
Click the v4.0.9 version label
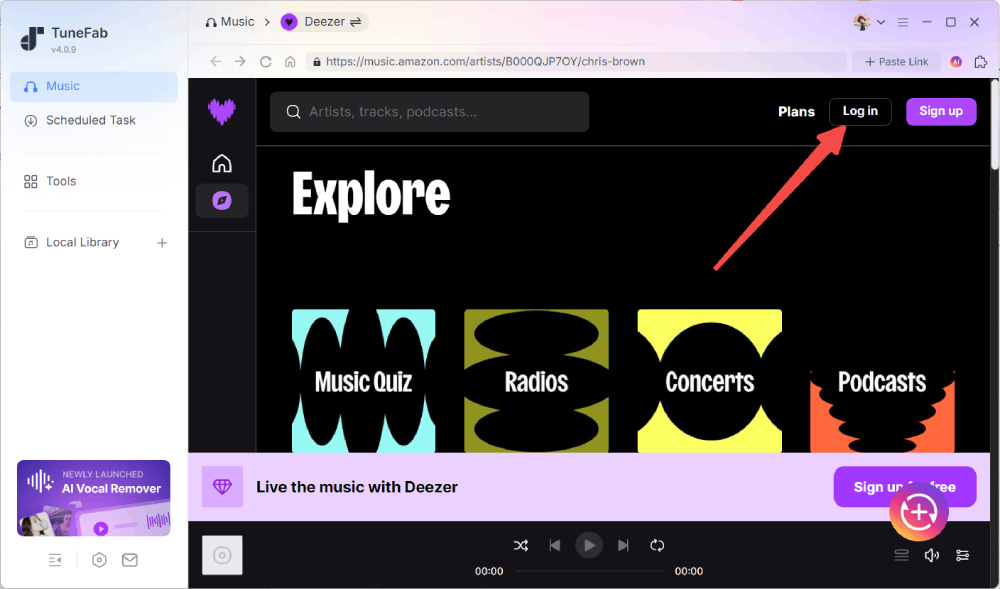click(64, 50)
